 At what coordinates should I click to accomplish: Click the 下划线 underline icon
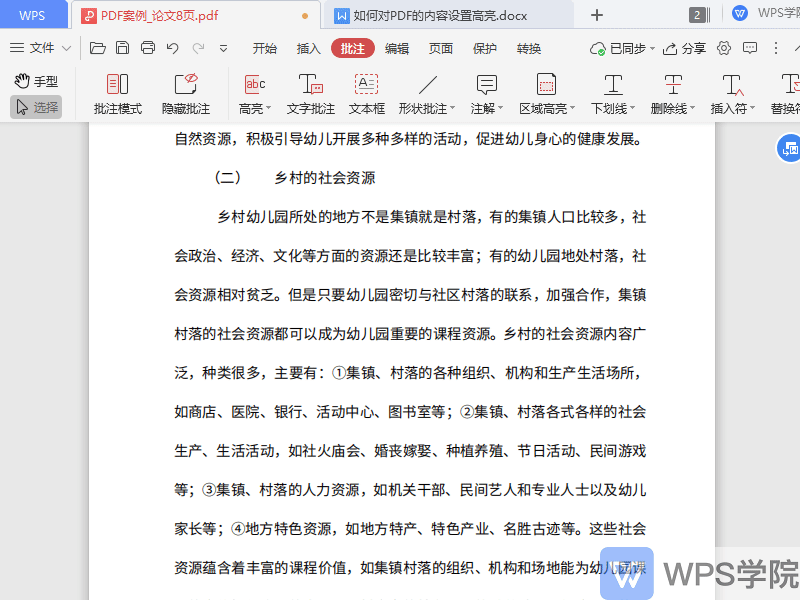click(613, 85)
